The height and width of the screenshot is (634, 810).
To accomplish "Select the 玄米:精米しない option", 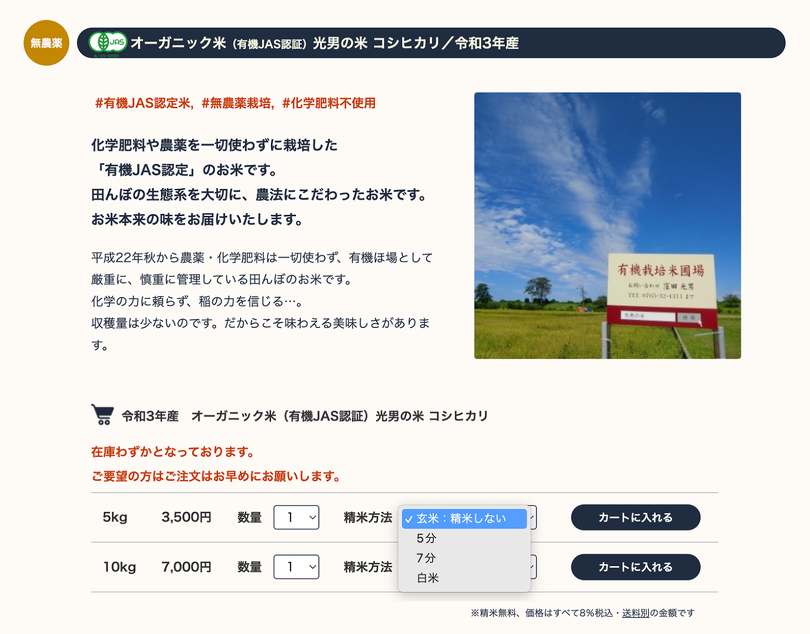I will (464, 519).
